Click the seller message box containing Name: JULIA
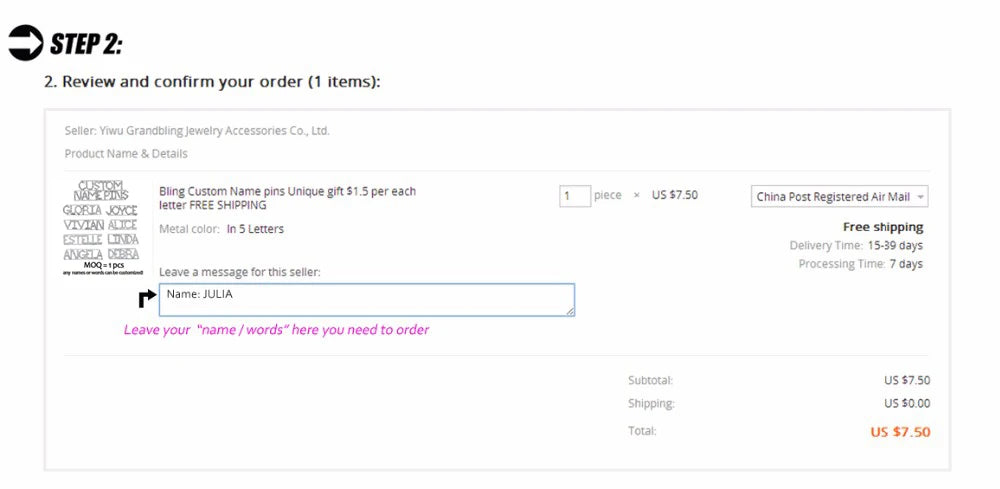1000x489 pixels. click(366, 300)
